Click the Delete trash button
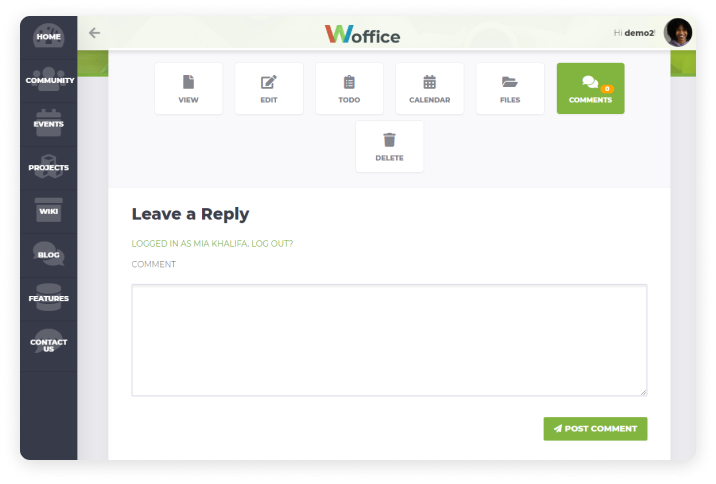Image resolution: width=716 pixels, height=484 pixels. click(390, 147)
